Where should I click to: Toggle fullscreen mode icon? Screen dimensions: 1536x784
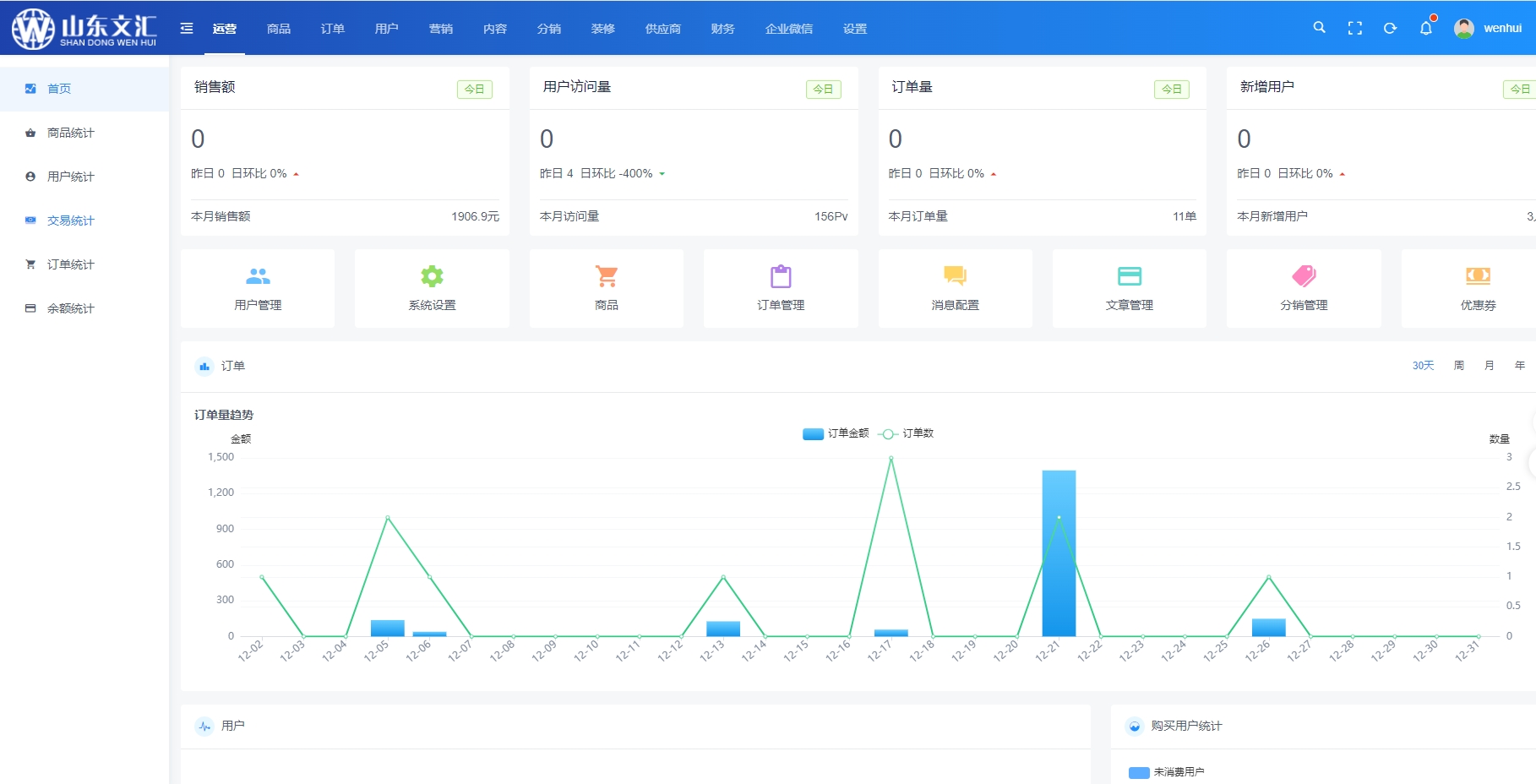(1355, 29)
